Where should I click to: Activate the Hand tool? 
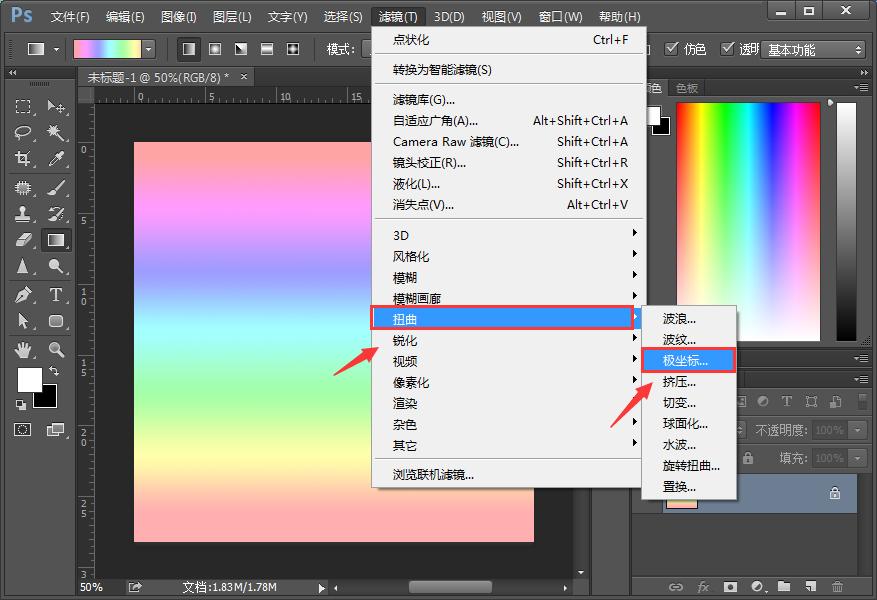pyautogui.click(x=24, y=349)
